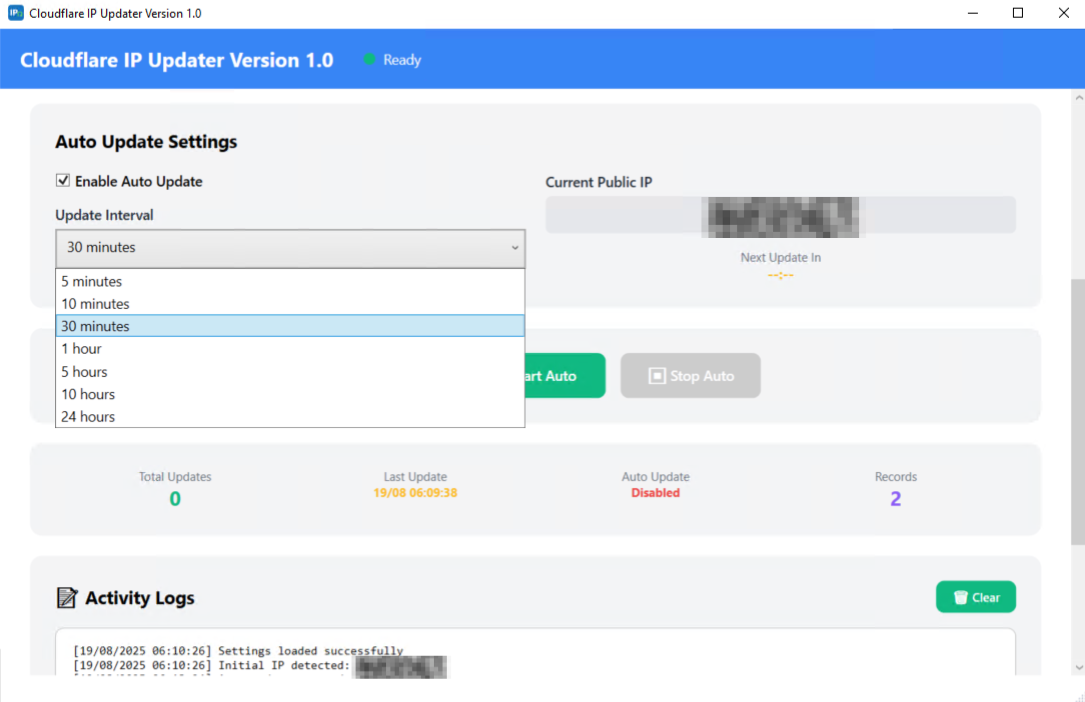
Task: Click the Next Update In countdown value
Action: tap(781, 275)
